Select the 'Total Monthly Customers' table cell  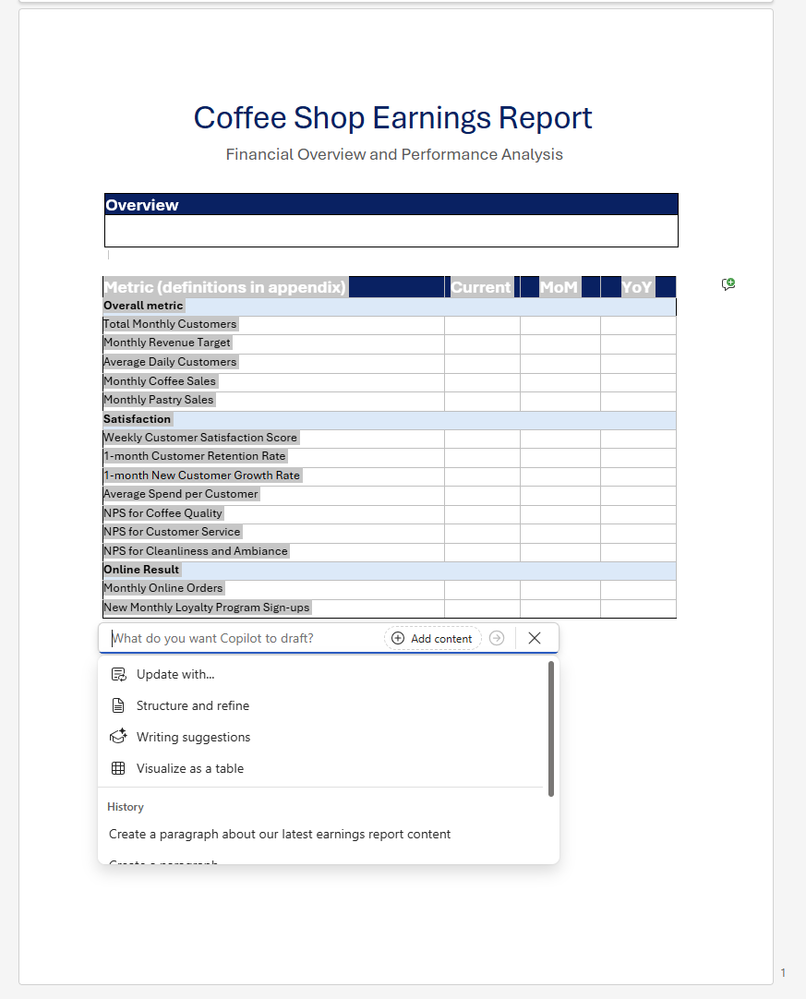pos(169,324)
